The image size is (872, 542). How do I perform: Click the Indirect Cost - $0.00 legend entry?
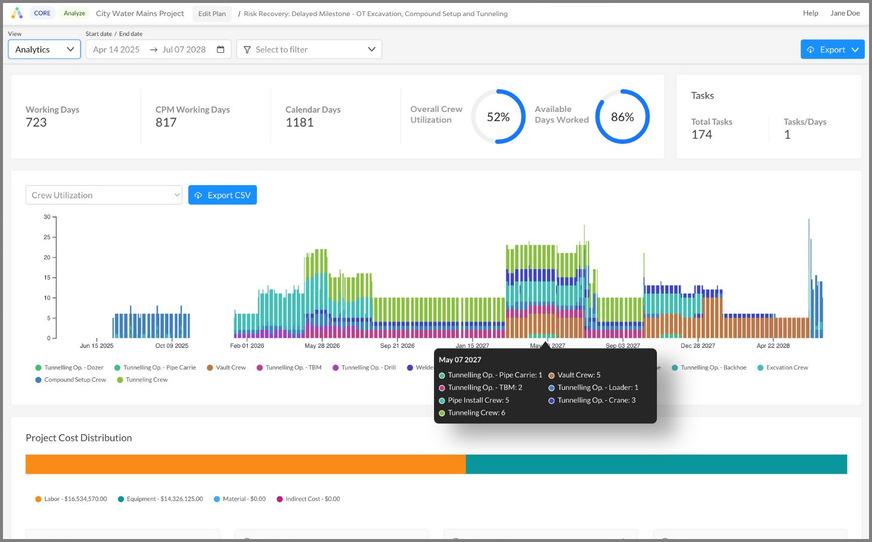coord(308,499)
